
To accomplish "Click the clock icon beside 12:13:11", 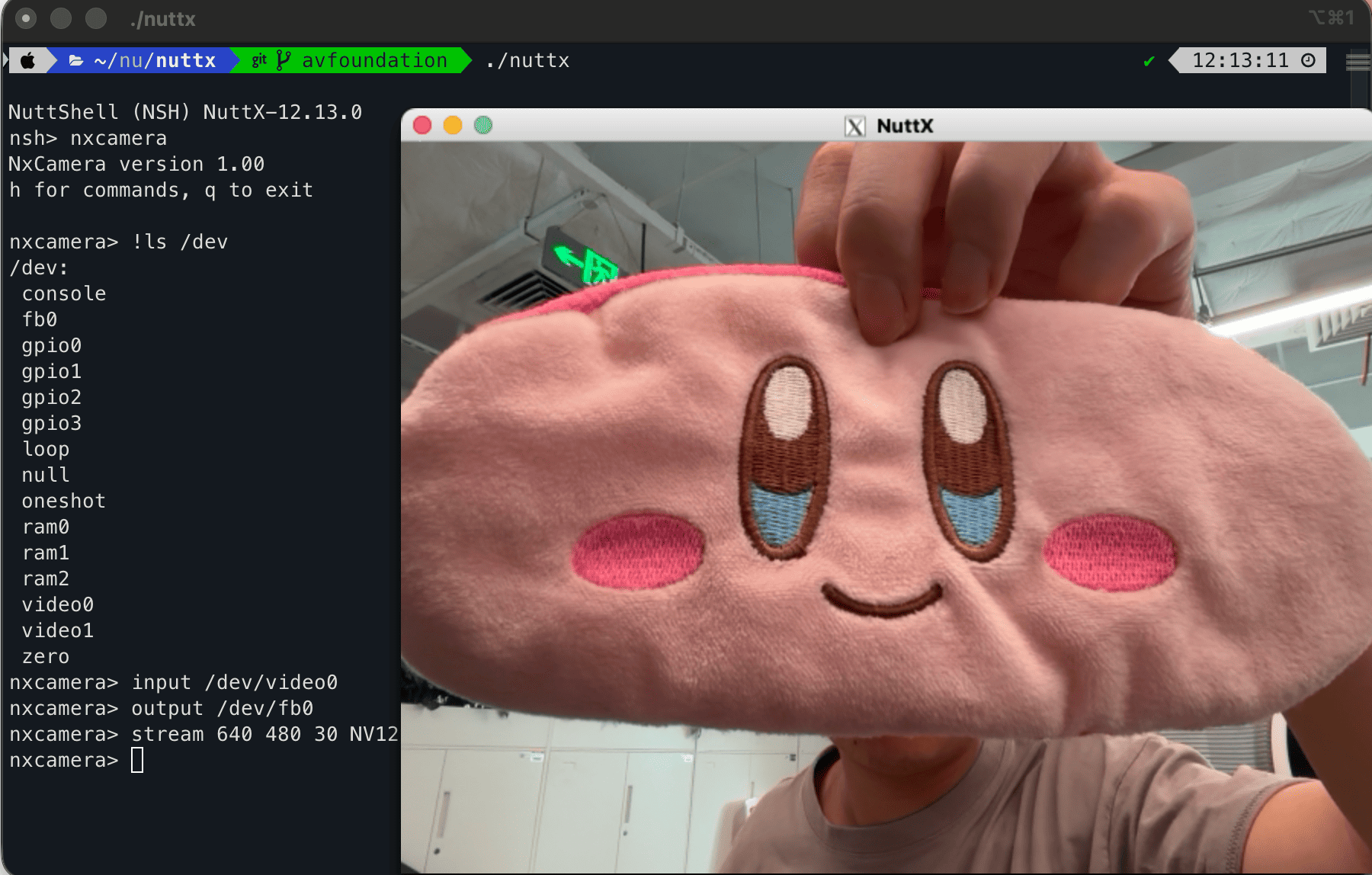I will 1308,60.
